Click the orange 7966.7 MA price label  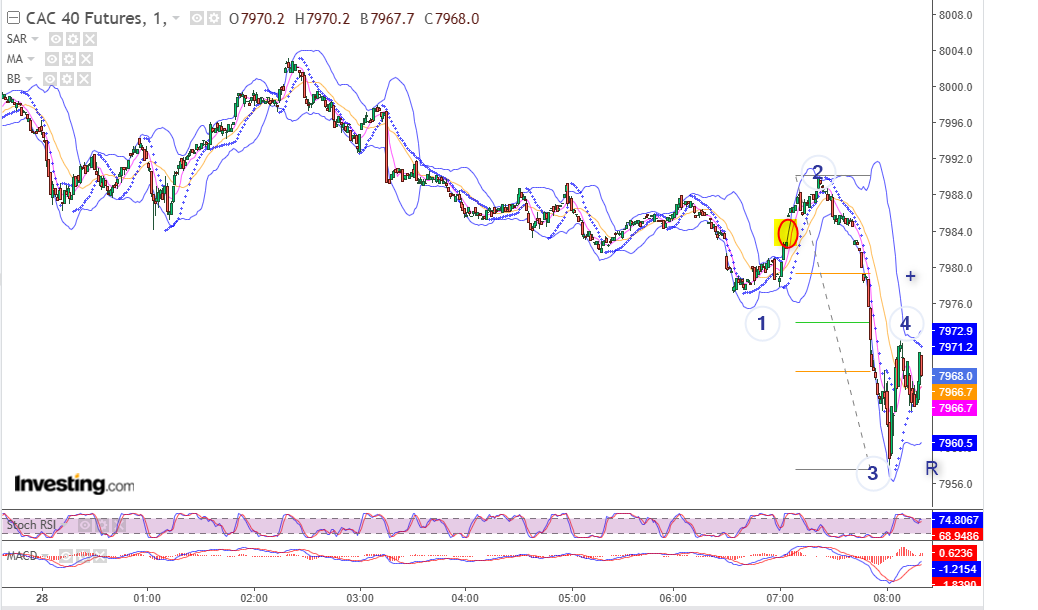tap(955, 392)
